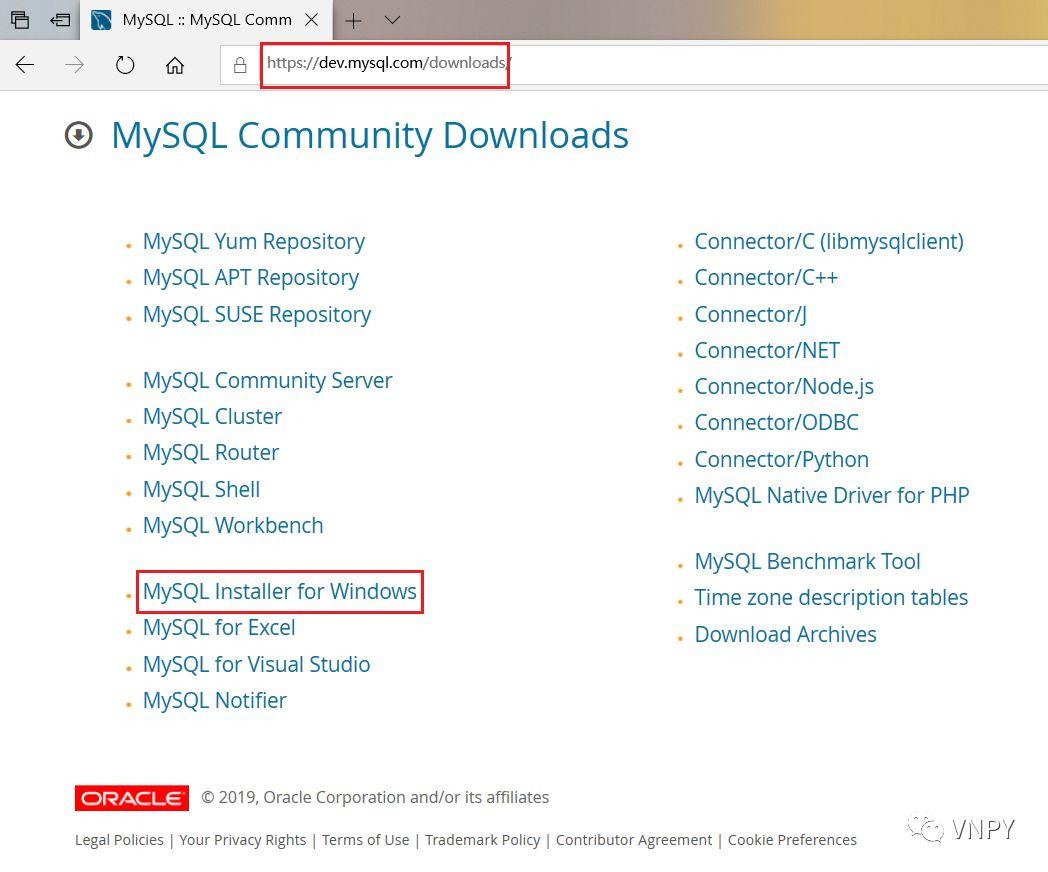Open a new tab with the plus icon

(353, 21)
